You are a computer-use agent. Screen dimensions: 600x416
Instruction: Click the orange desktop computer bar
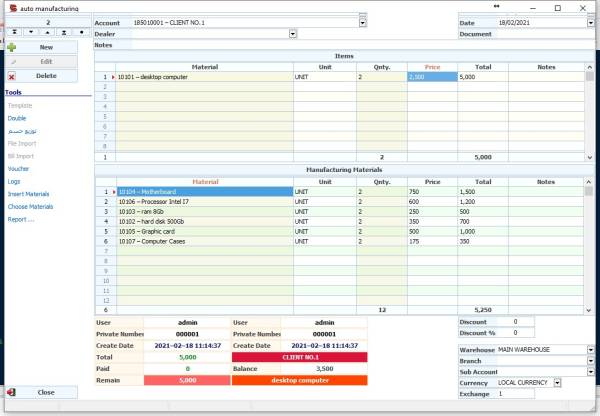point(300,380)
